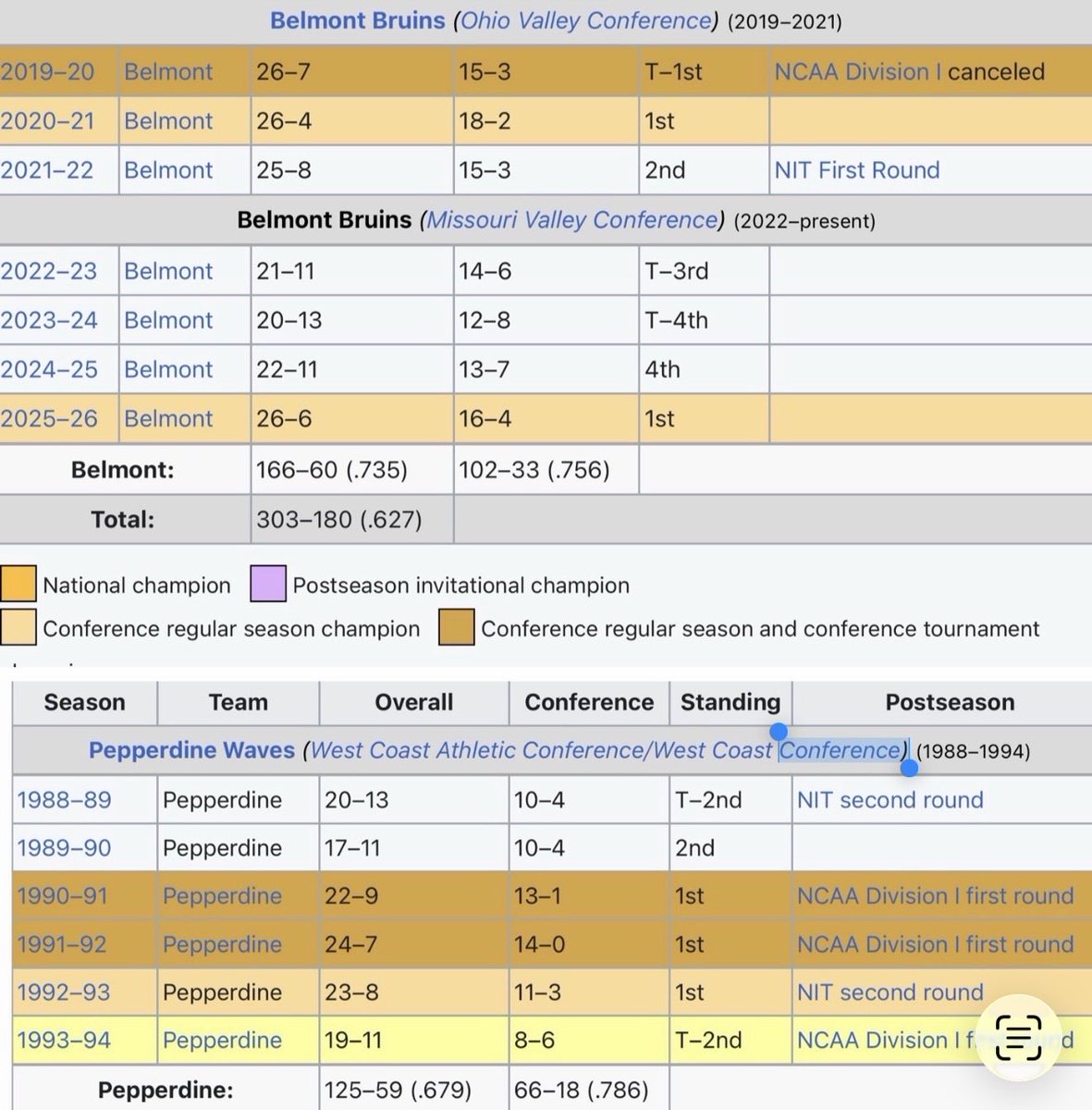The height and width of the screenshot is (1110, 1092).
Task: Click Pepperdine team link in 1991–92 row
Action: tap(222, 944)
